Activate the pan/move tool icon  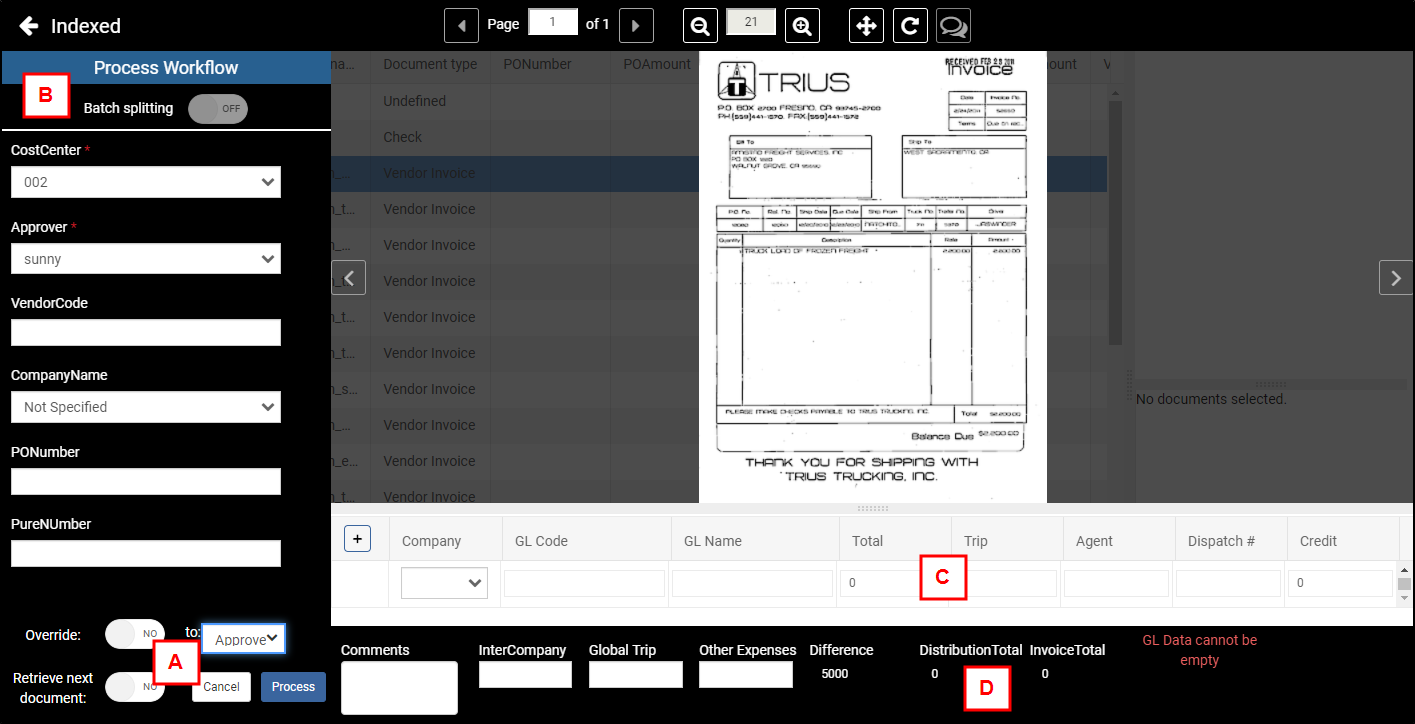tap(866, 25)
